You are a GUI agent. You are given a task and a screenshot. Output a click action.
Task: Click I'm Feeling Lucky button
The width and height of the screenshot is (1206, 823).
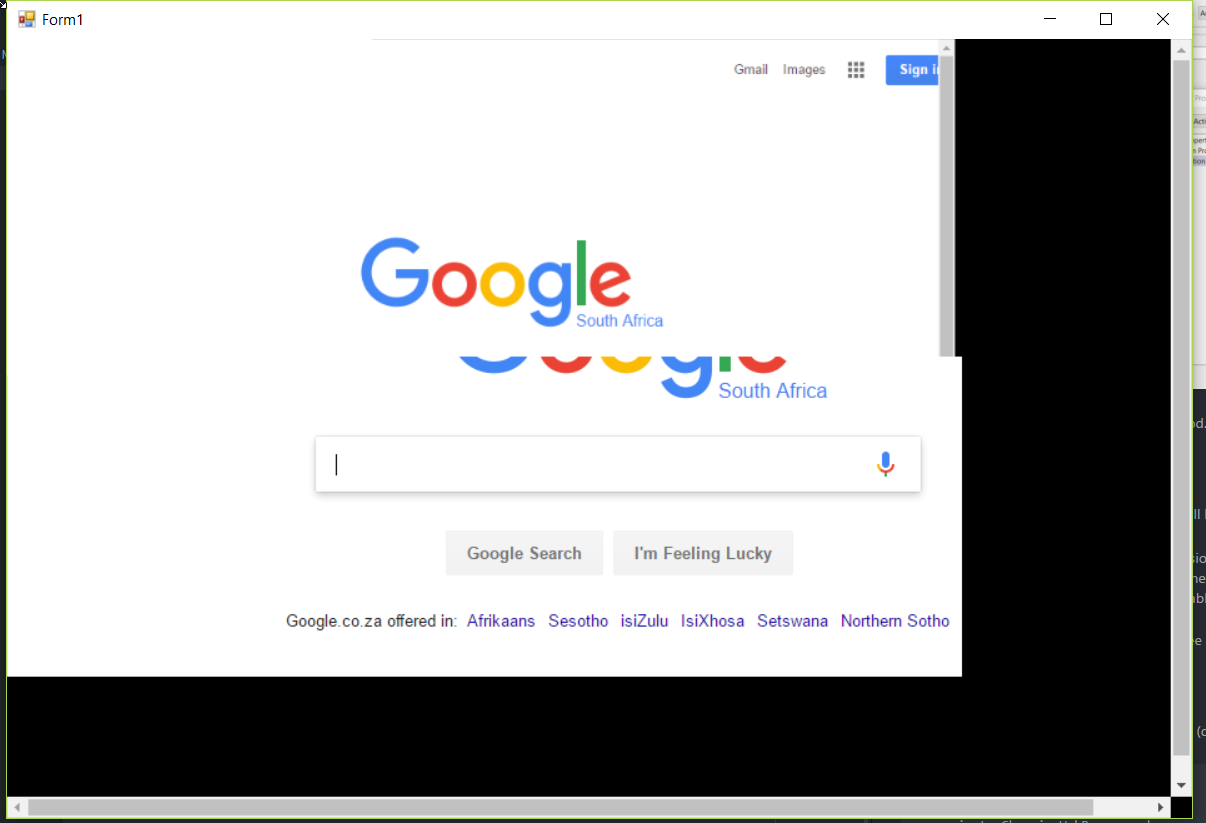[703, 553]
